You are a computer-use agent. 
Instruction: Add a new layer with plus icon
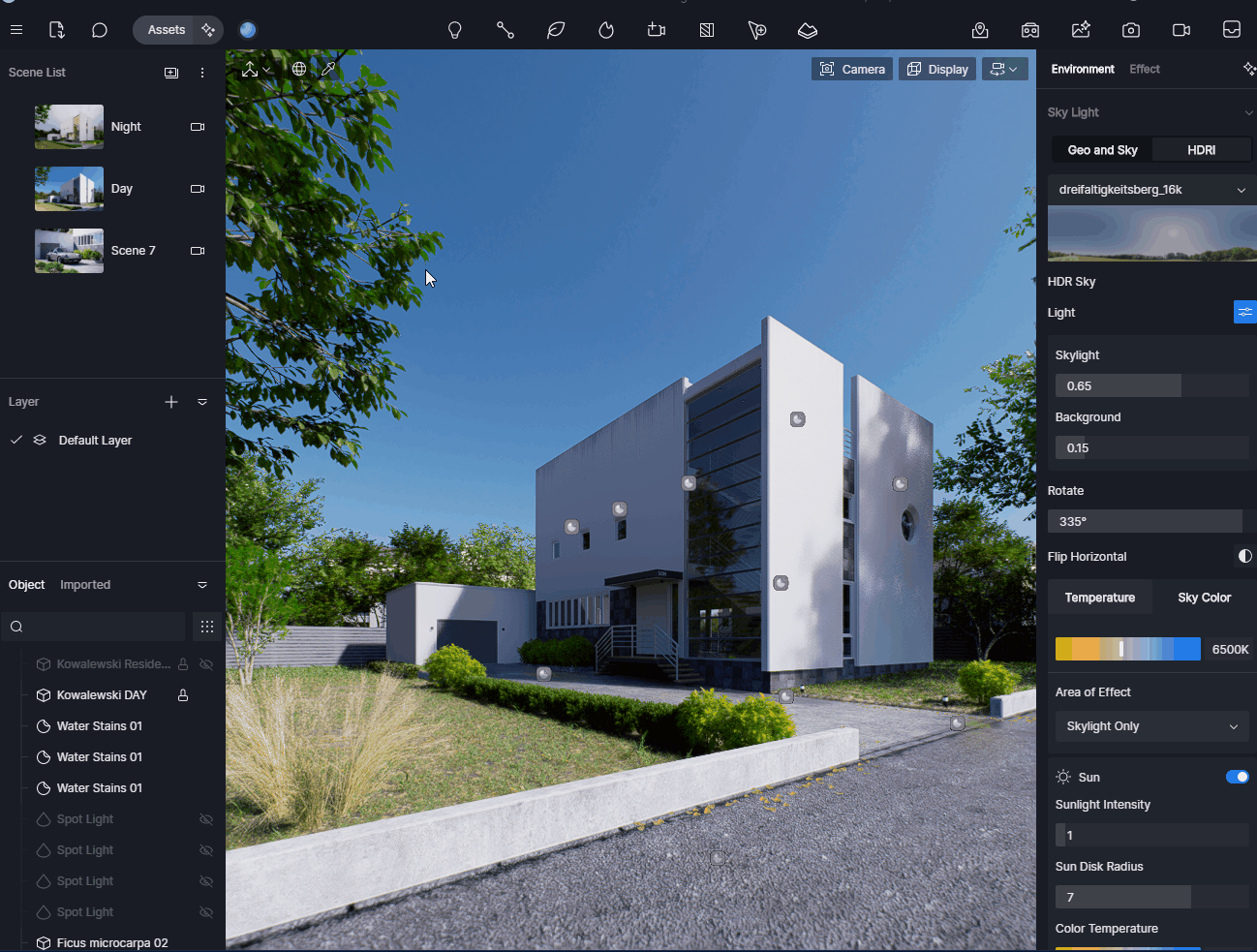(171, 402)
